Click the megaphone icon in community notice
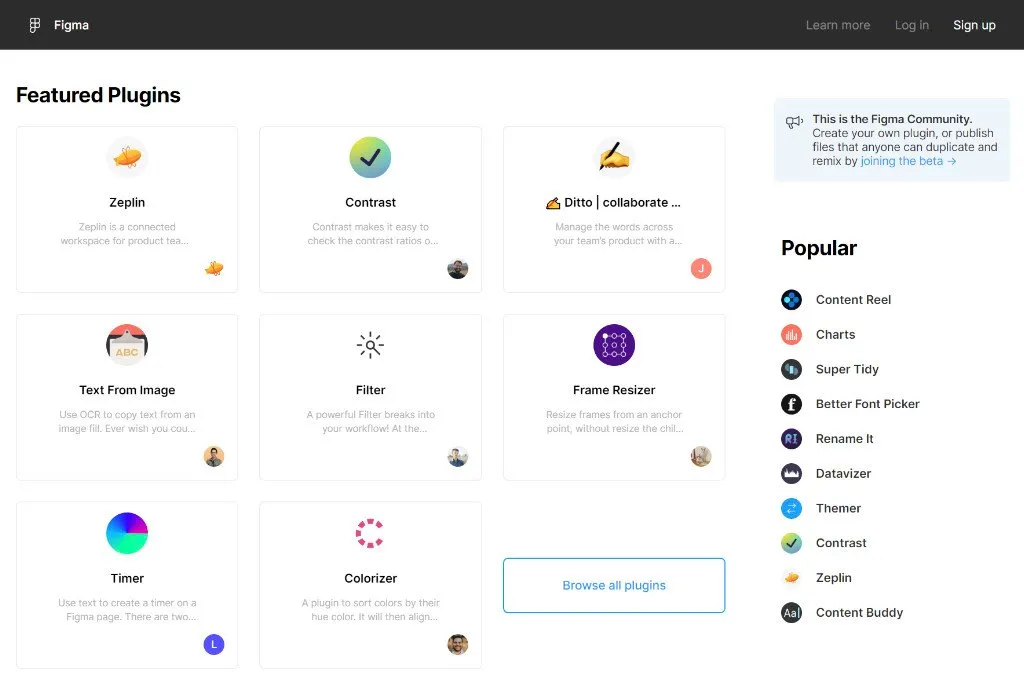Image resolution: width=1024 pixels, height=680 pixels. click(794, 121)
